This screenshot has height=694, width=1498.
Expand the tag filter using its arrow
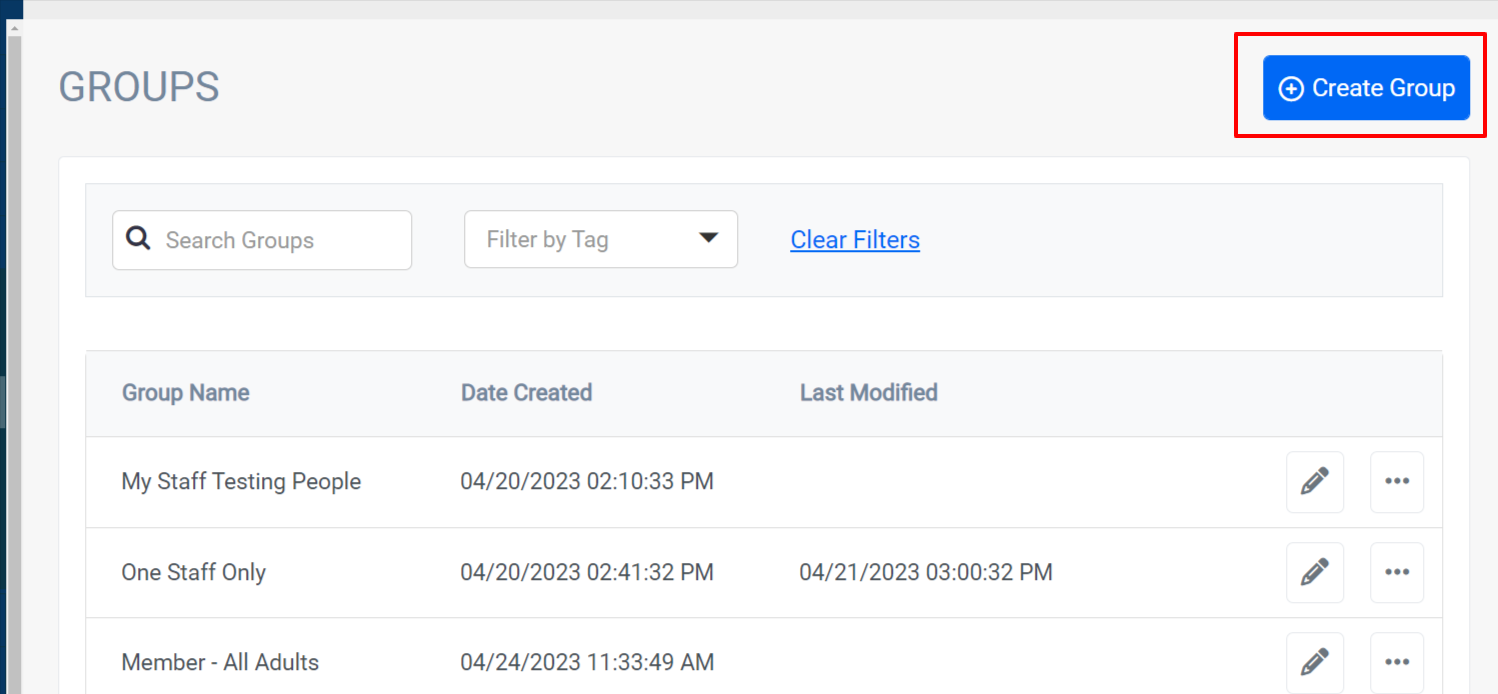(x=710, y=239)
